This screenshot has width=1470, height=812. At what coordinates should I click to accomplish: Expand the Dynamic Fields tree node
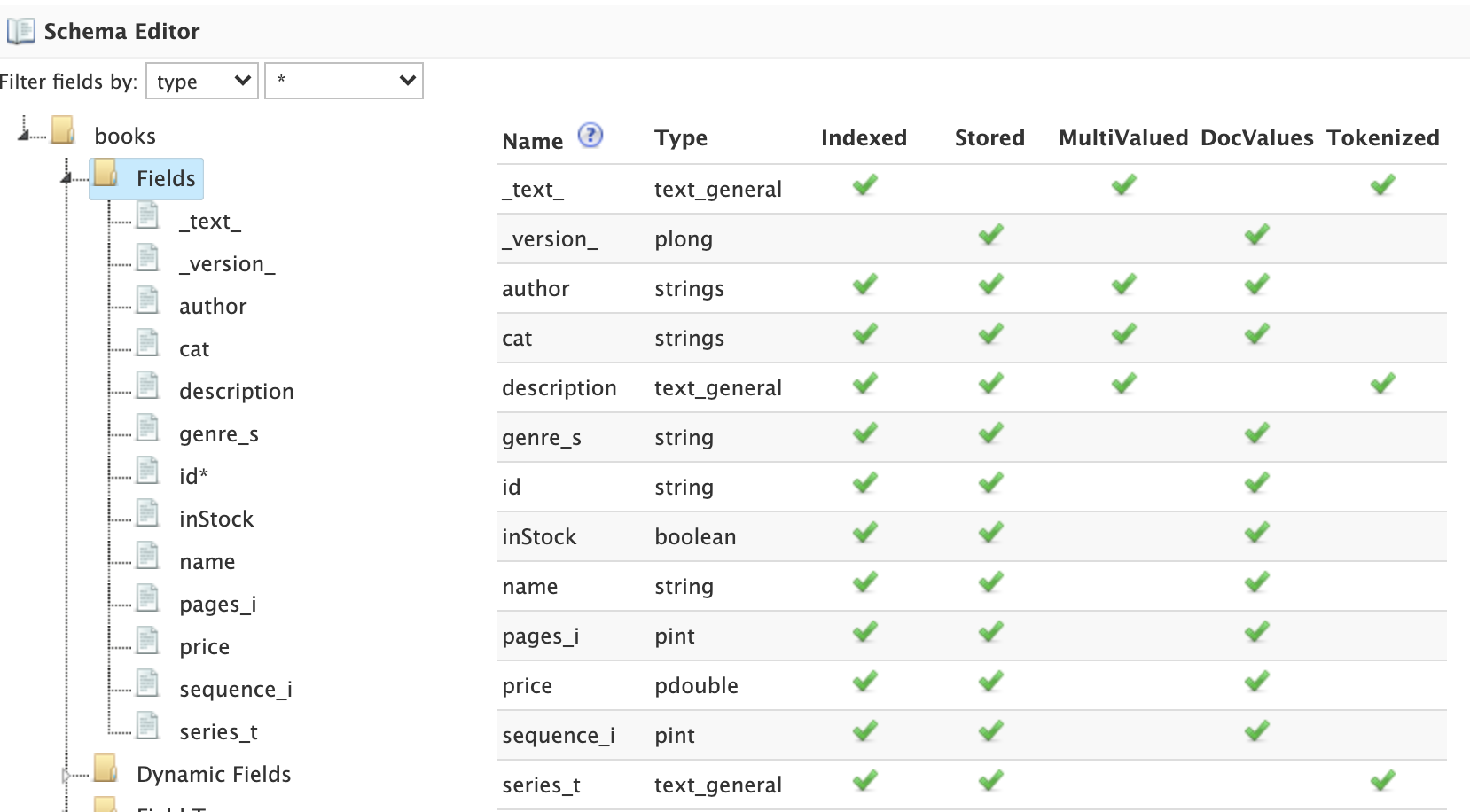pyautogui.click(x=66, y=776)
